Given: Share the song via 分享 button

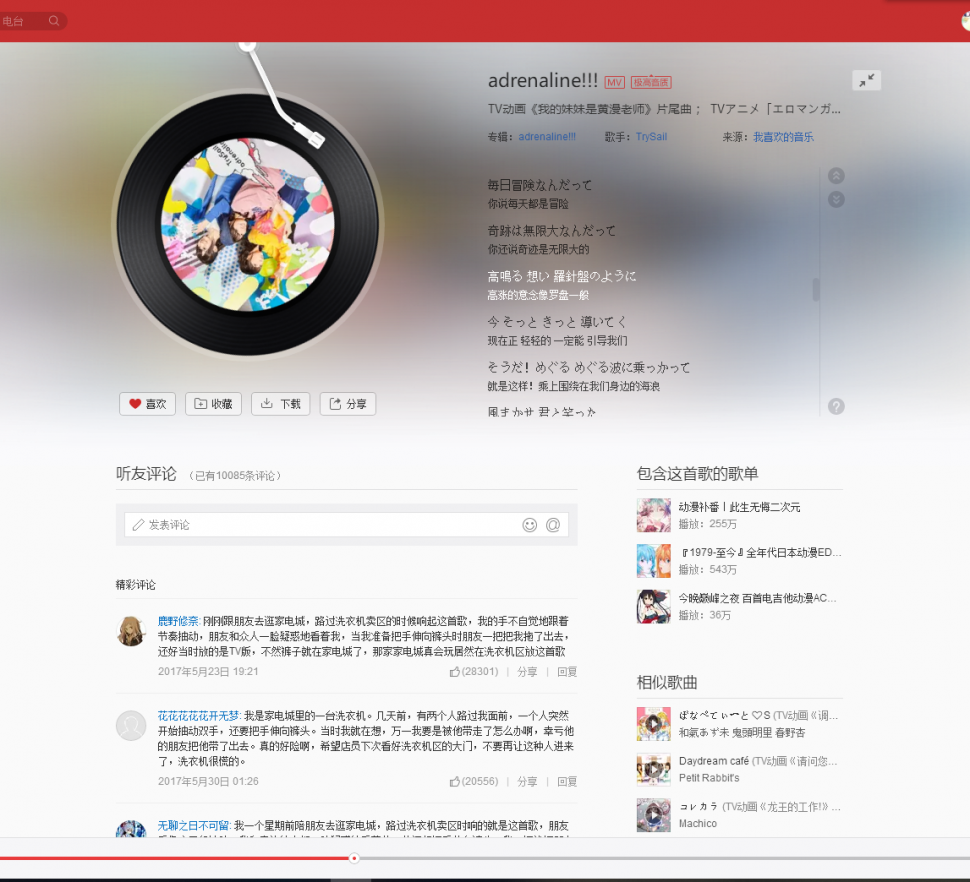Looking at the screenshot, I should (x=347, y=404).
